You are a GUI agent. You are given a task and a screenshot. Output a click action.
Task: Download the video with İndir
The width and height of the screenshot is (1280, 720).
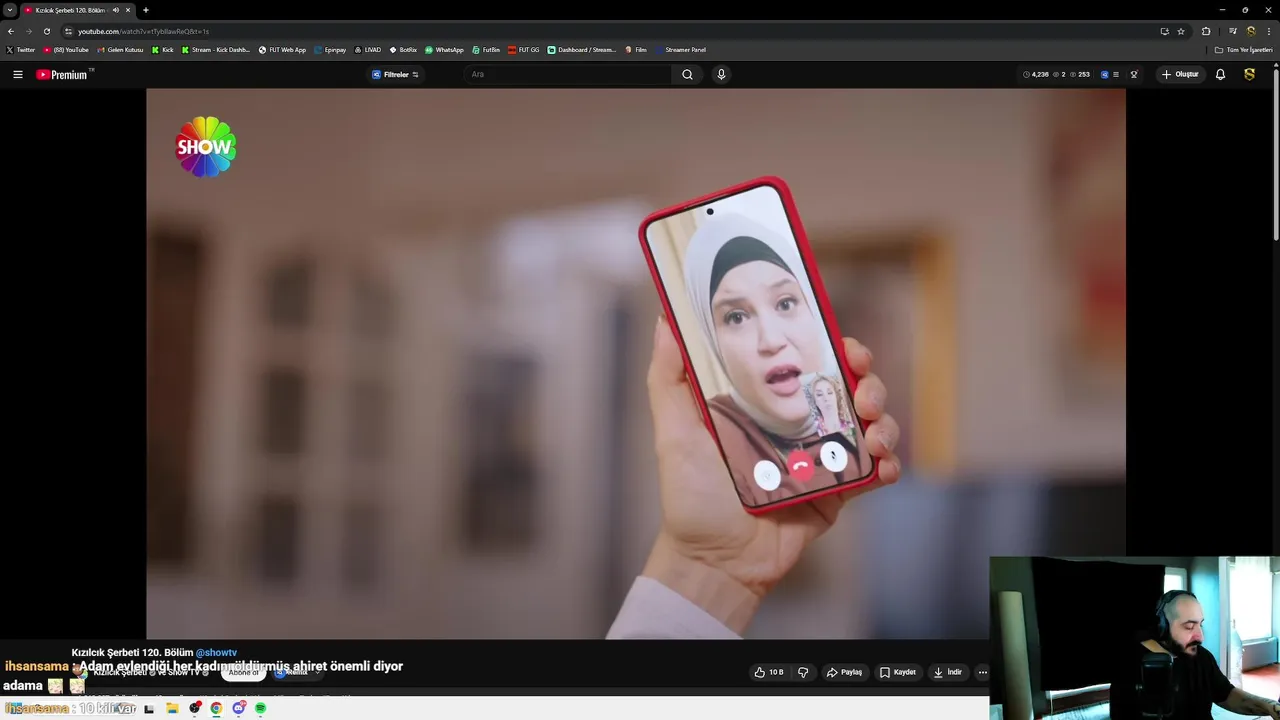click(948, 672)
